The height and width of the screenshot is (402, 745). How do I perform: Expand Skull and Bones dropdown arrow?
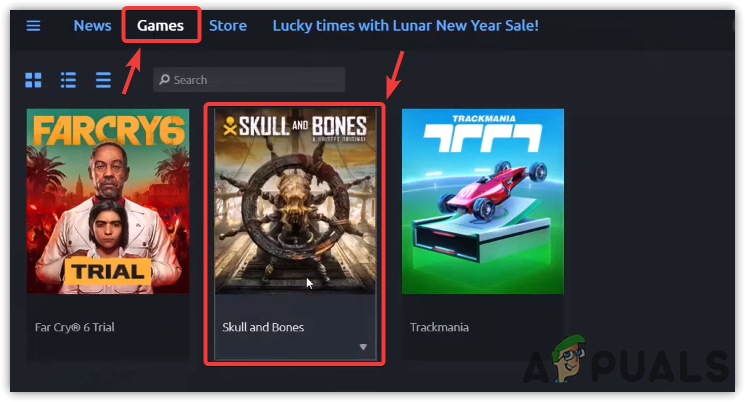coord(363,347)
